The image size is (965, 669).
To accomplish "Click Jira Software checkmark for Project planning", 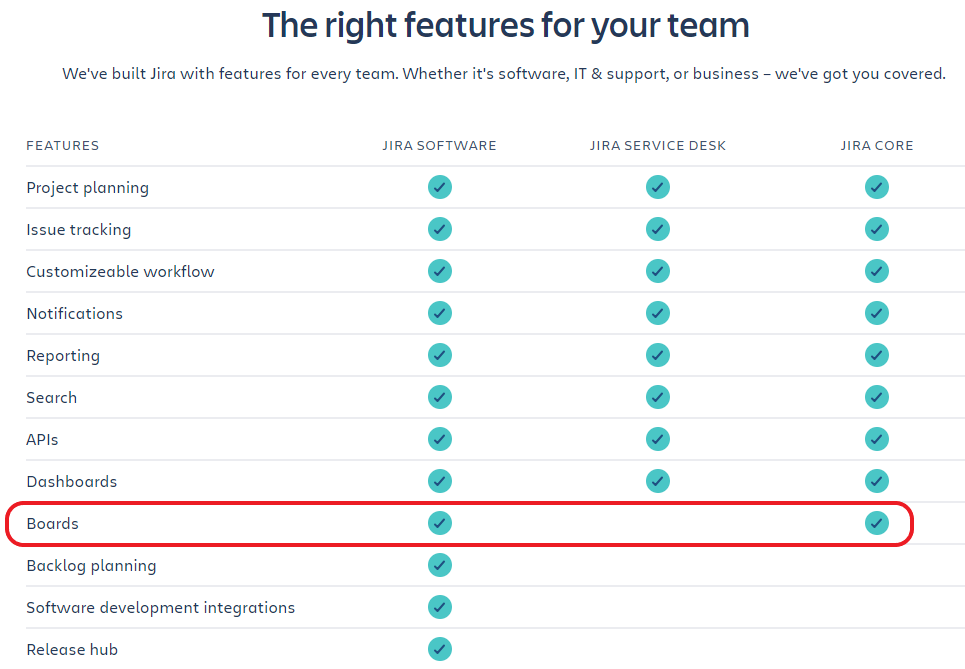I will tap(439, 187).
